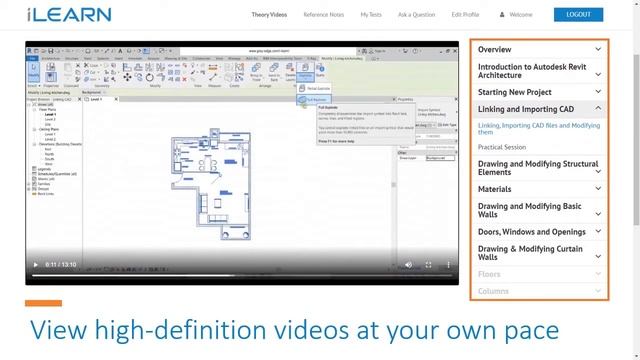
Task: Select Revit Links in the Project Browser
Action: click(x=46, y=194)
